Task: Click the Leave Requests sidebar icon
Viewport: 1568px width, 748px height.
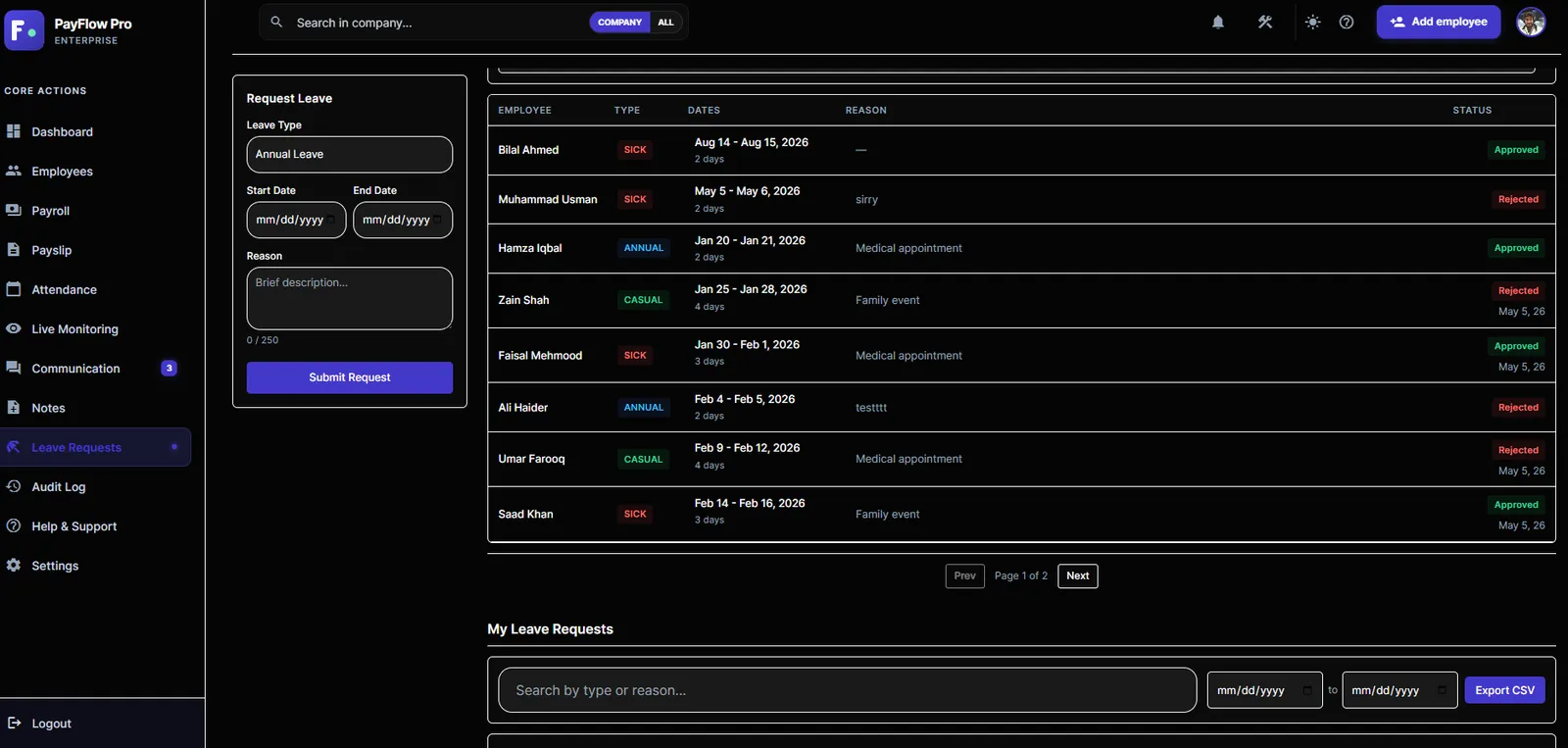Action: (14, 447)
